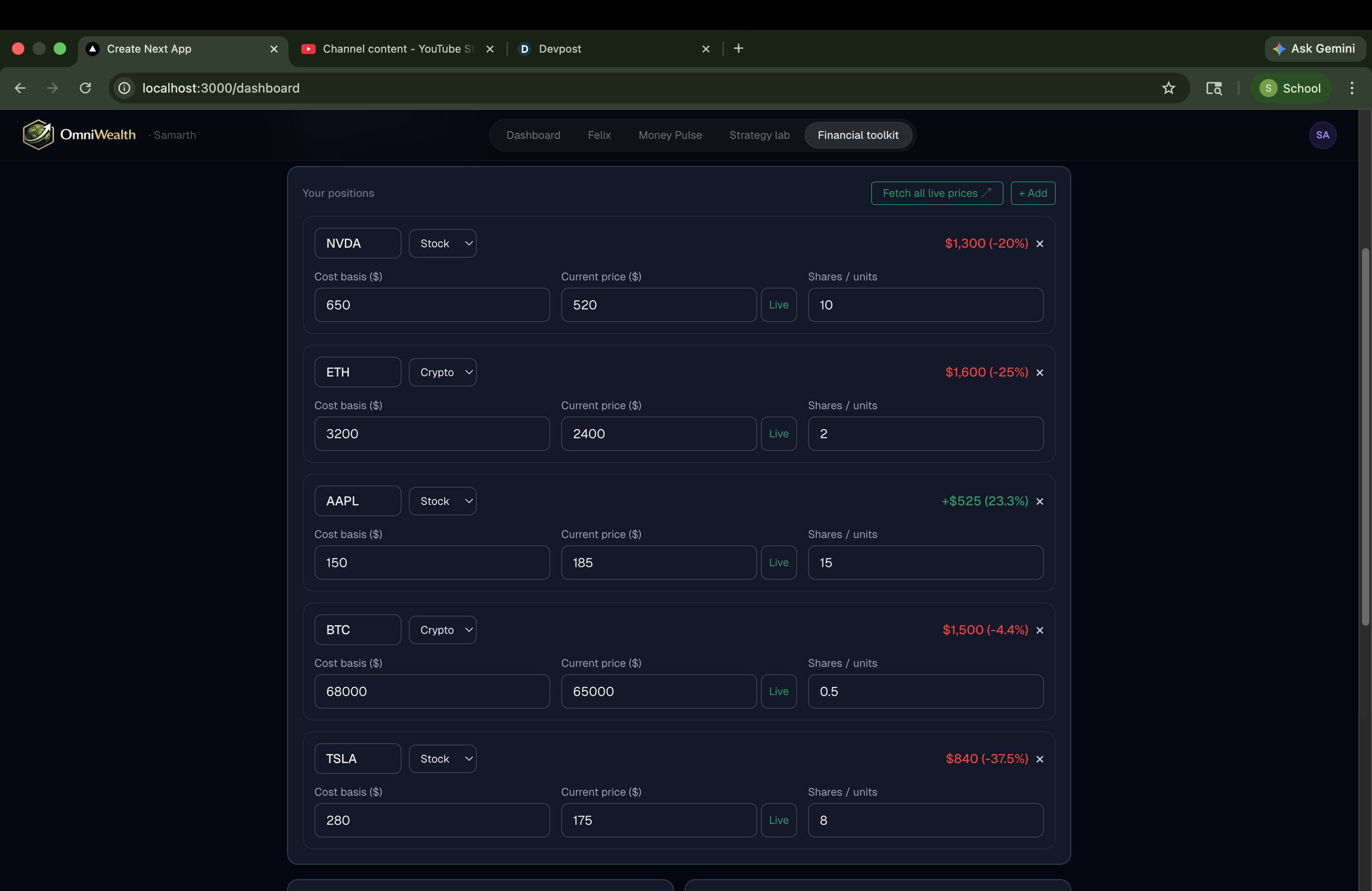The width and height of the screenshot is (1372, 891).
Task: Click Live button for NVDA price
Action: click(x=778, y=305)
